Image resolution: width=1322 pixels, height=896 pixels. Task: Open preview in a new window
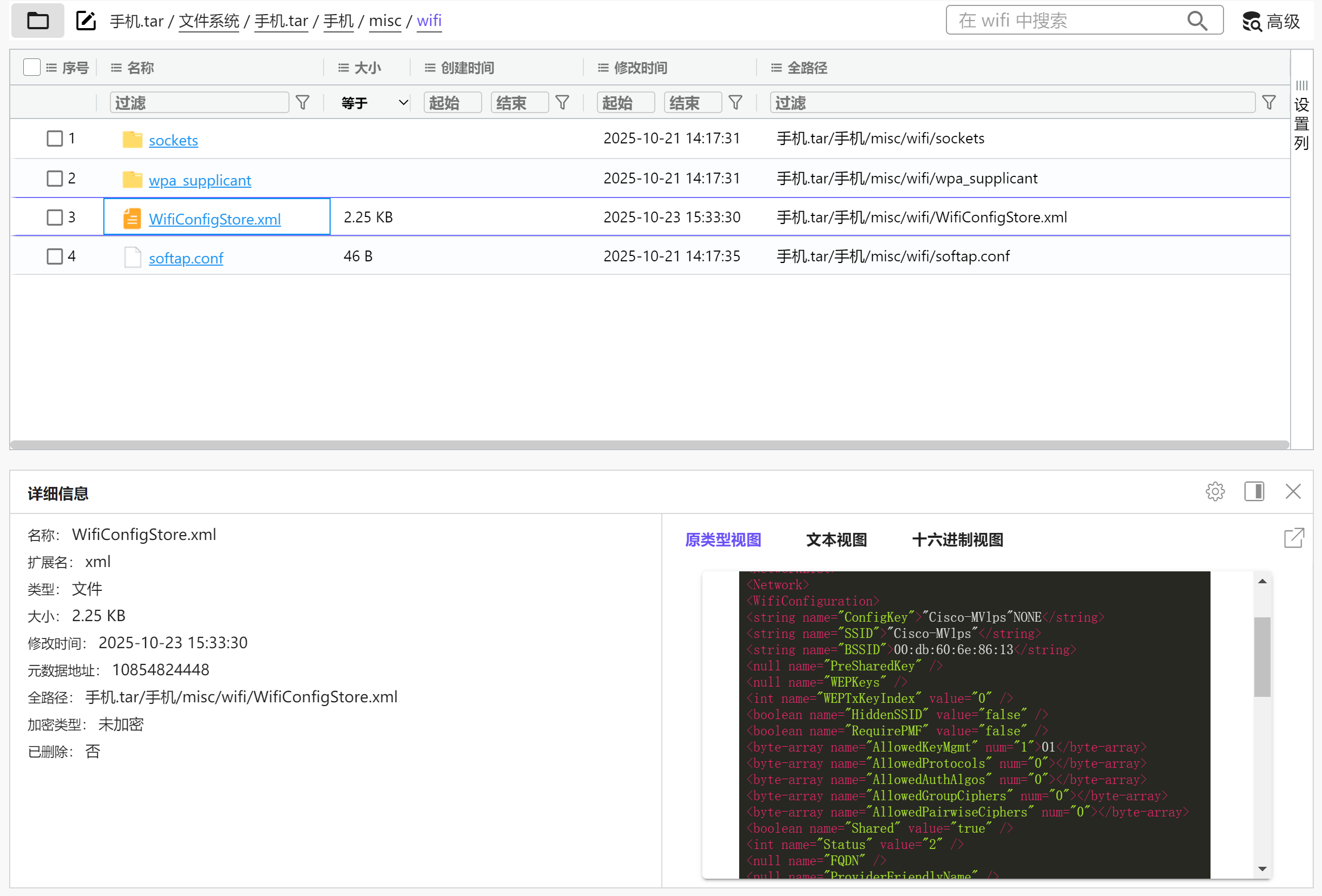tap(1293, 538)
